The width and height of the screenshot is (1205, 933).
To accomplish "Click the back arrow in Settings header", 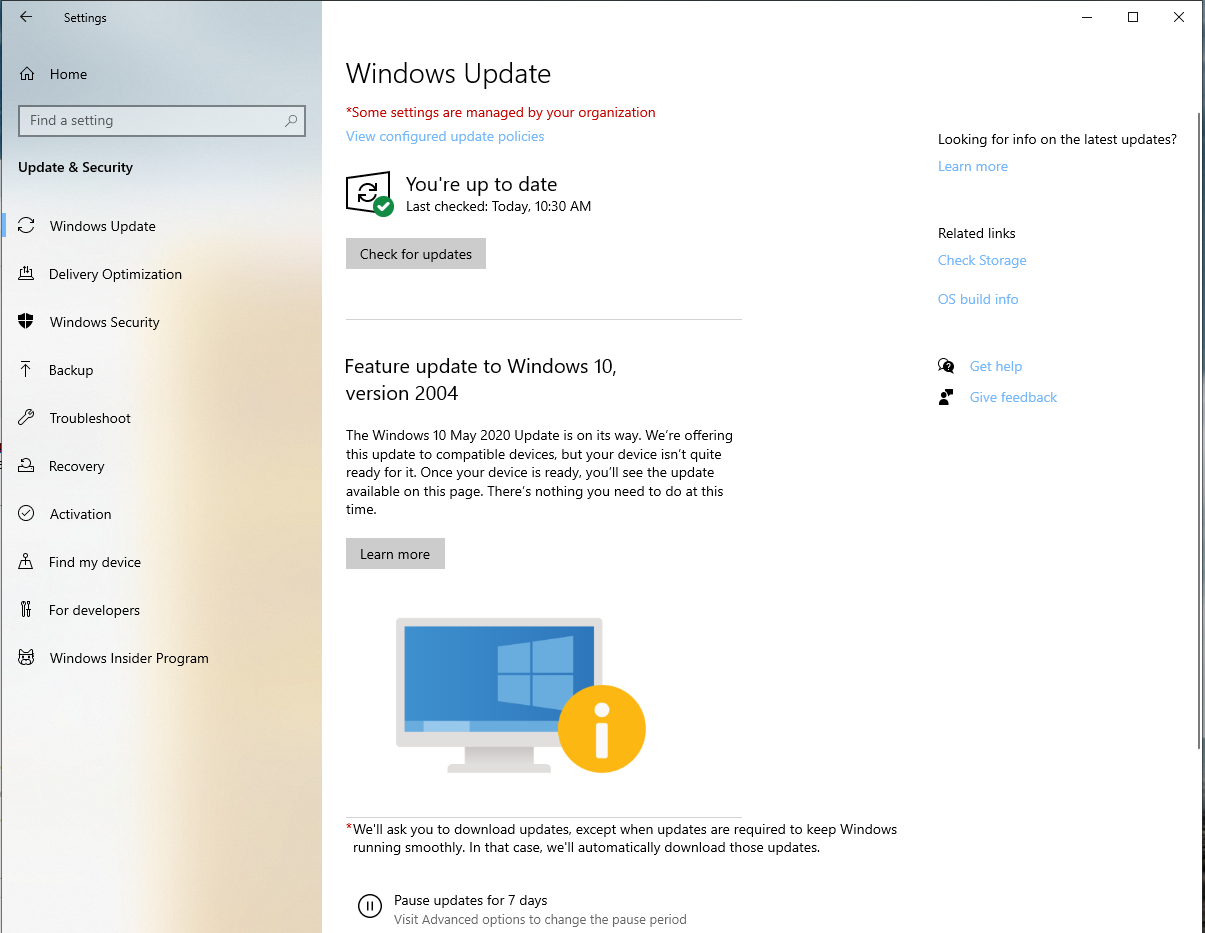I will click(26, 17).
